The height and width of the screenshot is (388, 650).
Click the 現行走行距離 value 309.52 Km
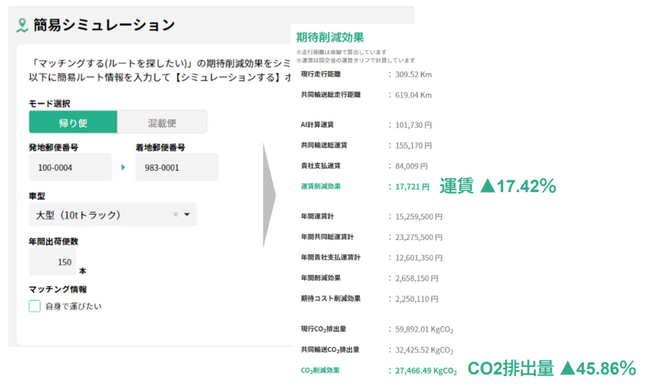click(x=413, y=75)
